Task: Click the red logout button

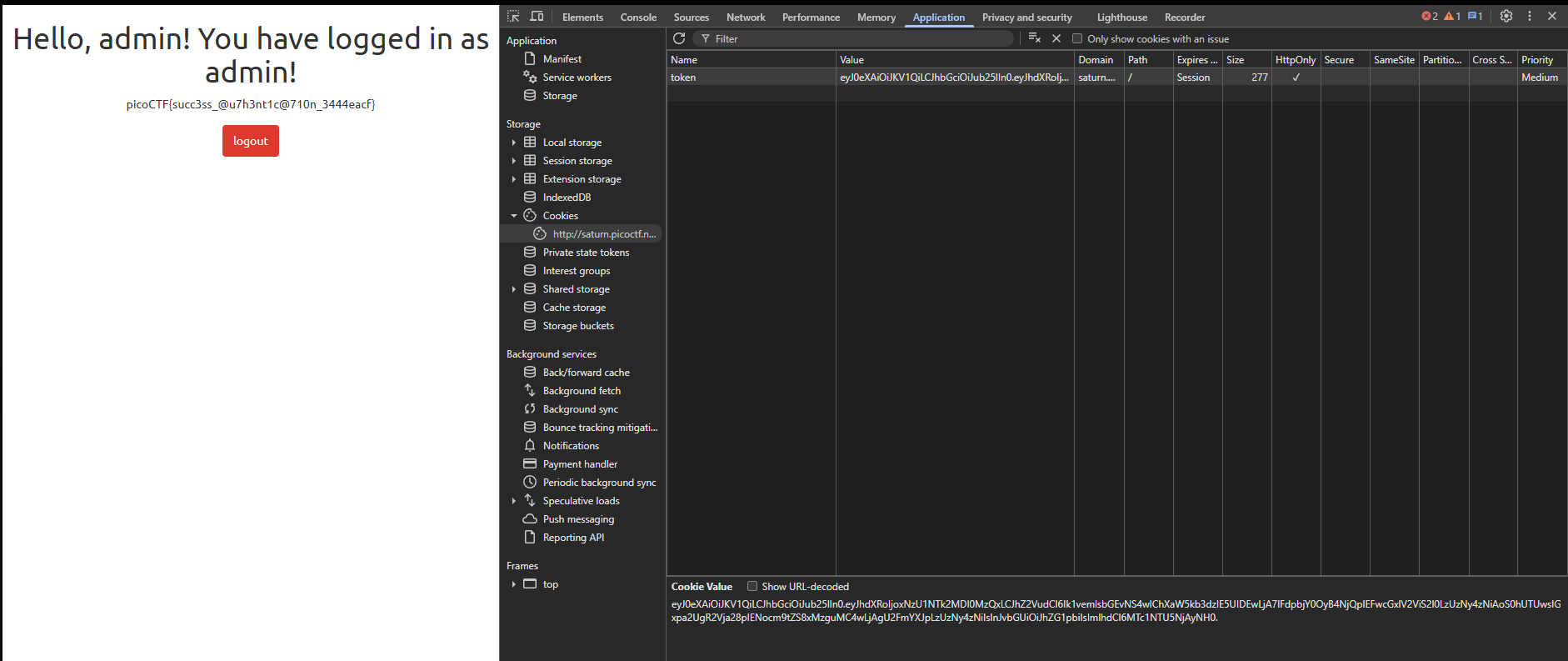Action: click(250, 141)
